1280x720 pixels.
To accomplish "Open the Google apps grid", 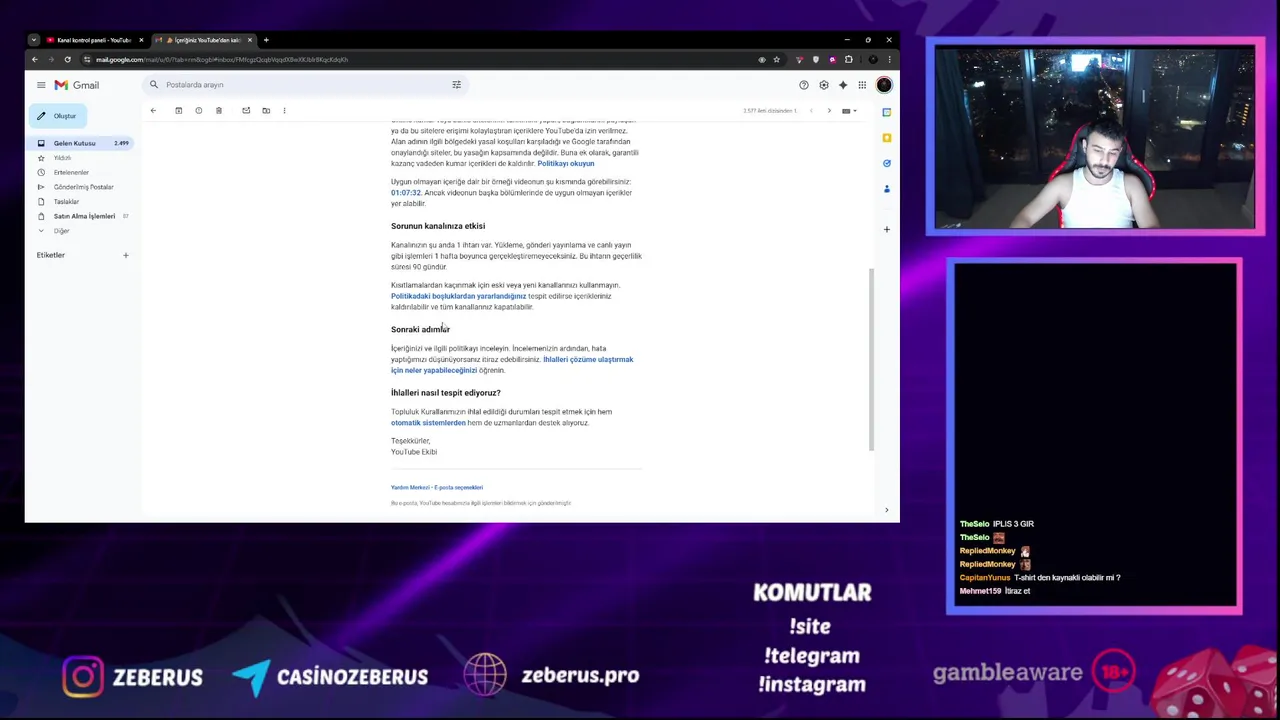I will pos(862,85).
